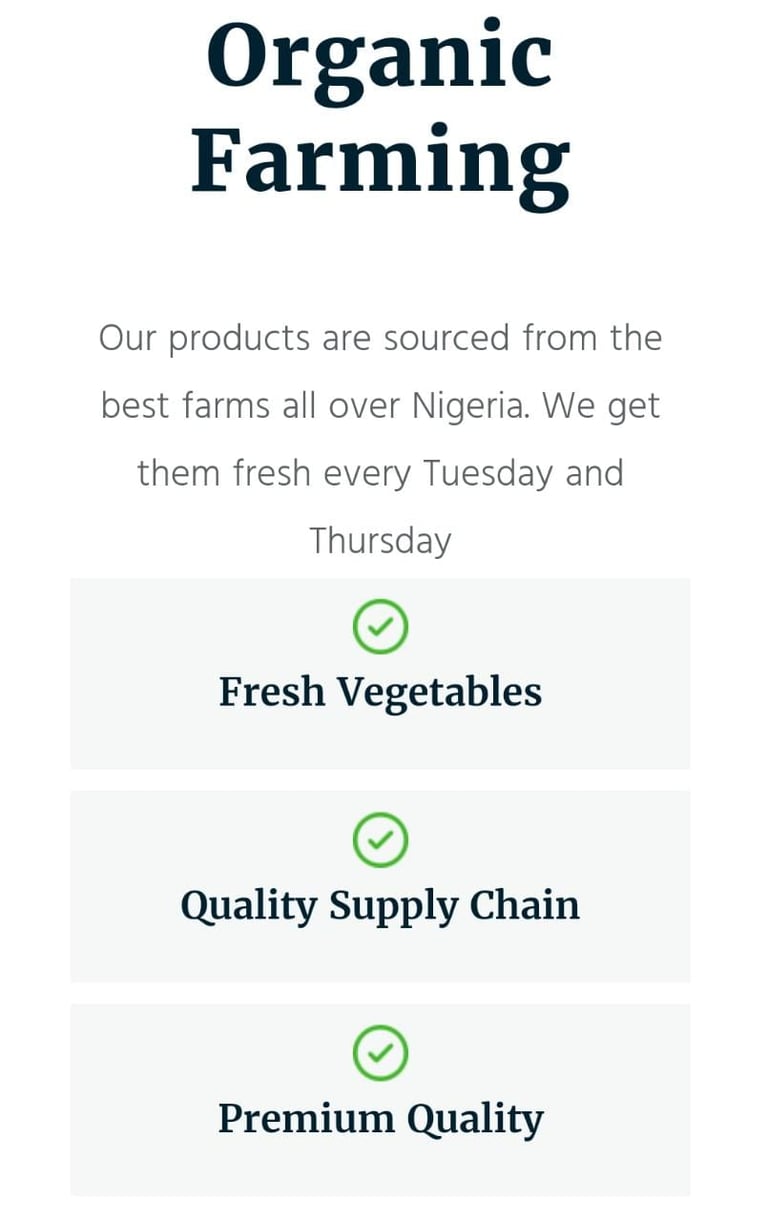768x1221 pixels.
Task: Click the checkmark icon above Quality Supply Chain
Action: (x=380, y=840)
